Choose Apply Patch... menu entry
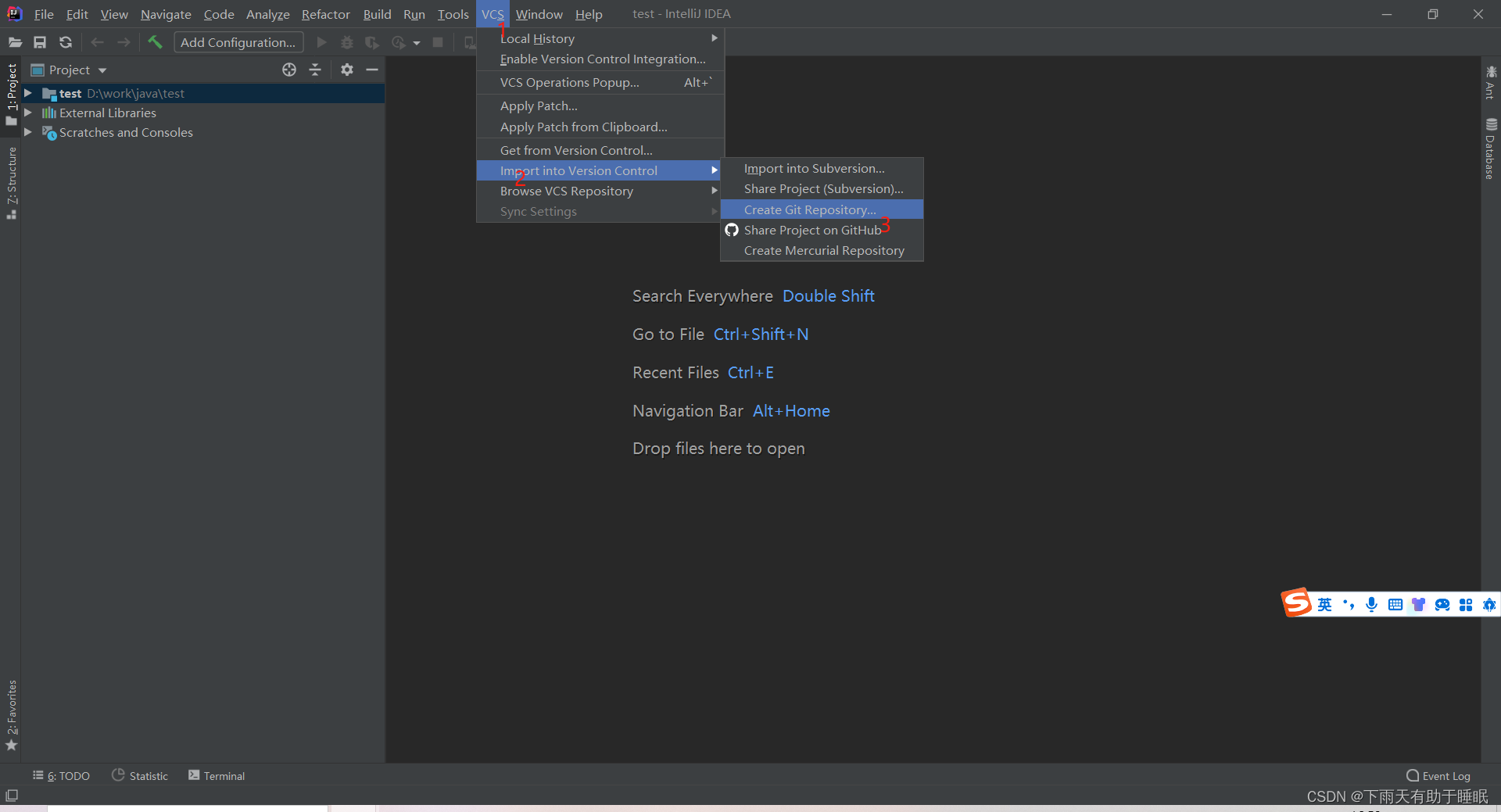1501x812 pixels. click(600, 106)
